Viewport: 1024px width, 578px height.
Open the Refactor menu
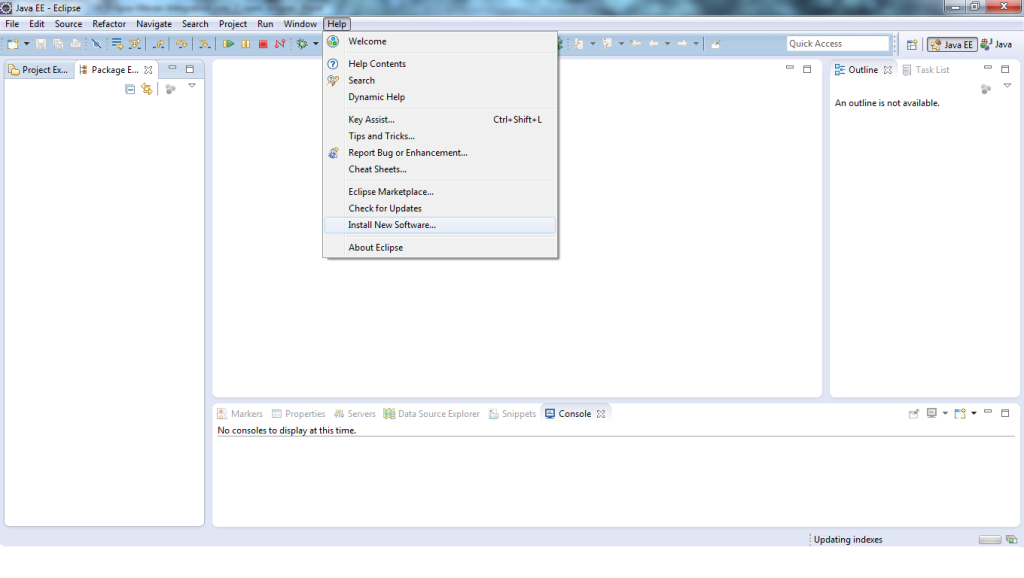[x=108, y=24]
